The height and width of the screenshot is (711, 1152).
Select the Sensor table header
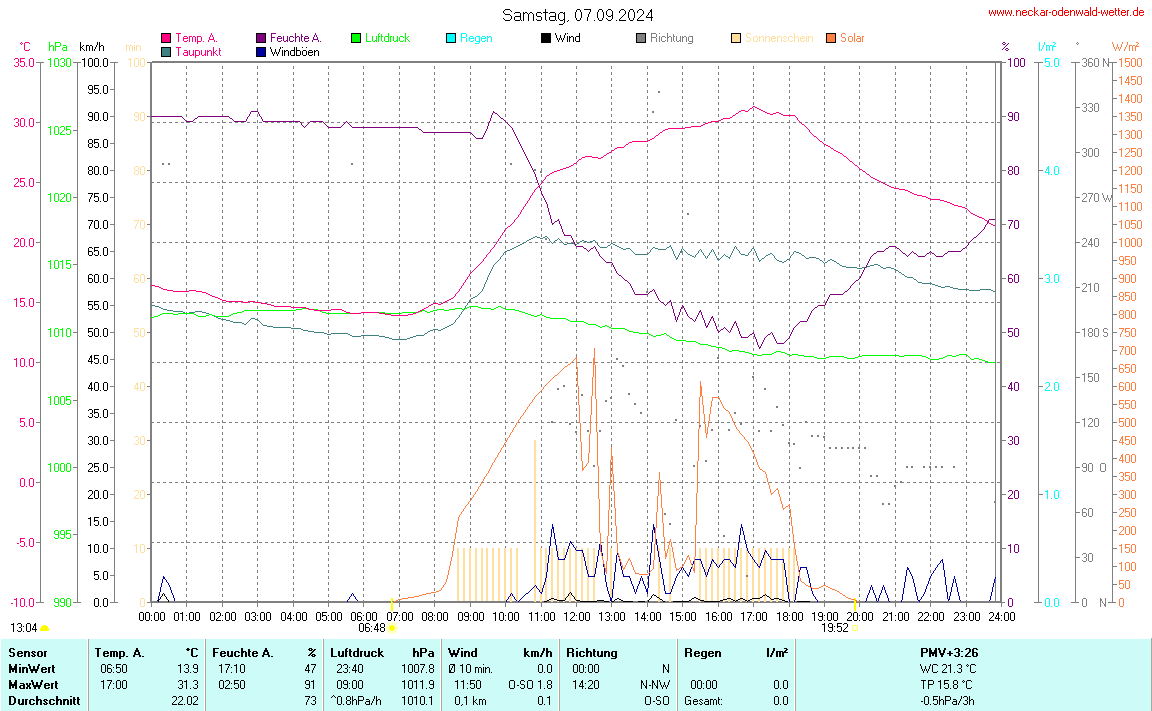point(27,652)
